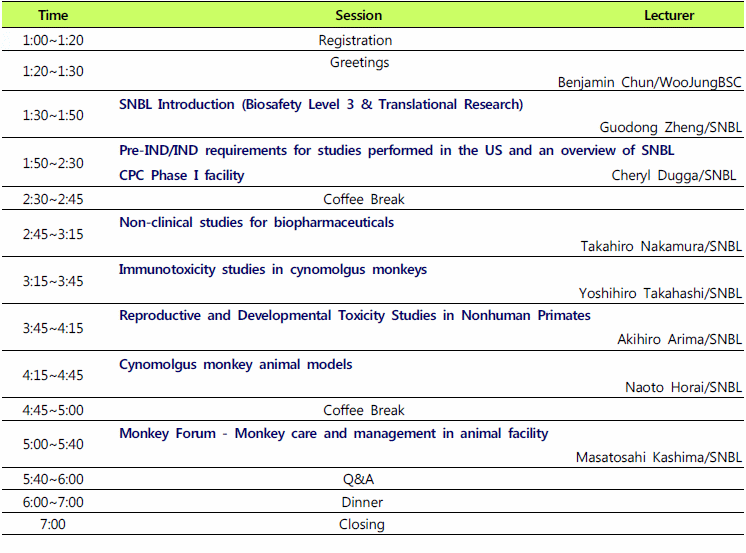
Task: Click the 'Lecturer' column header
Action: pos(669,15)
